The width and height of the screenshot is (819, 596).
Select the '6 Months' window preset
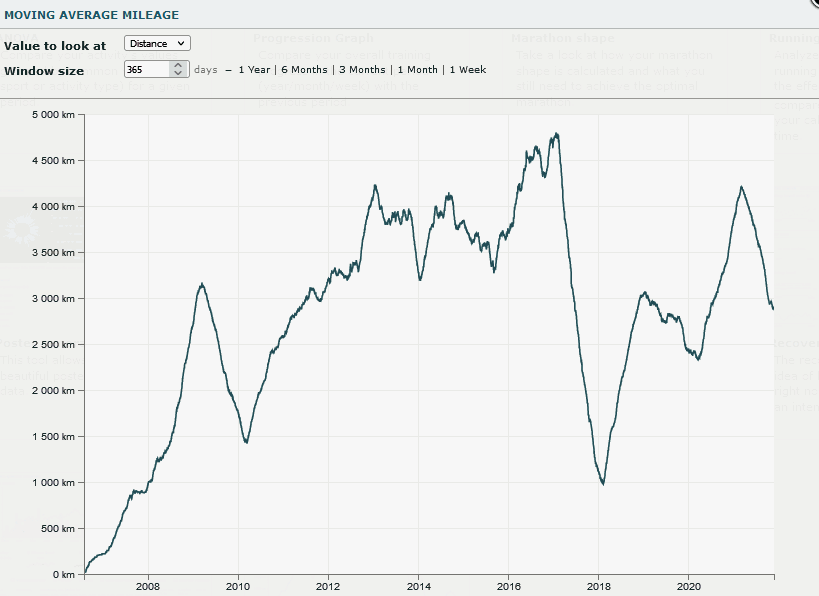(x=304, y=70)
